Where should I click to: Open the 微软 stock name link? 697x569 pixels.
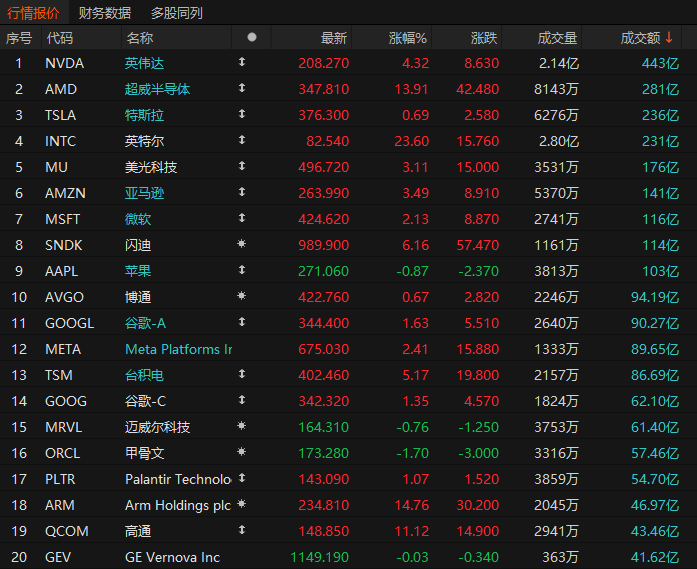click(x=138, y=219)
